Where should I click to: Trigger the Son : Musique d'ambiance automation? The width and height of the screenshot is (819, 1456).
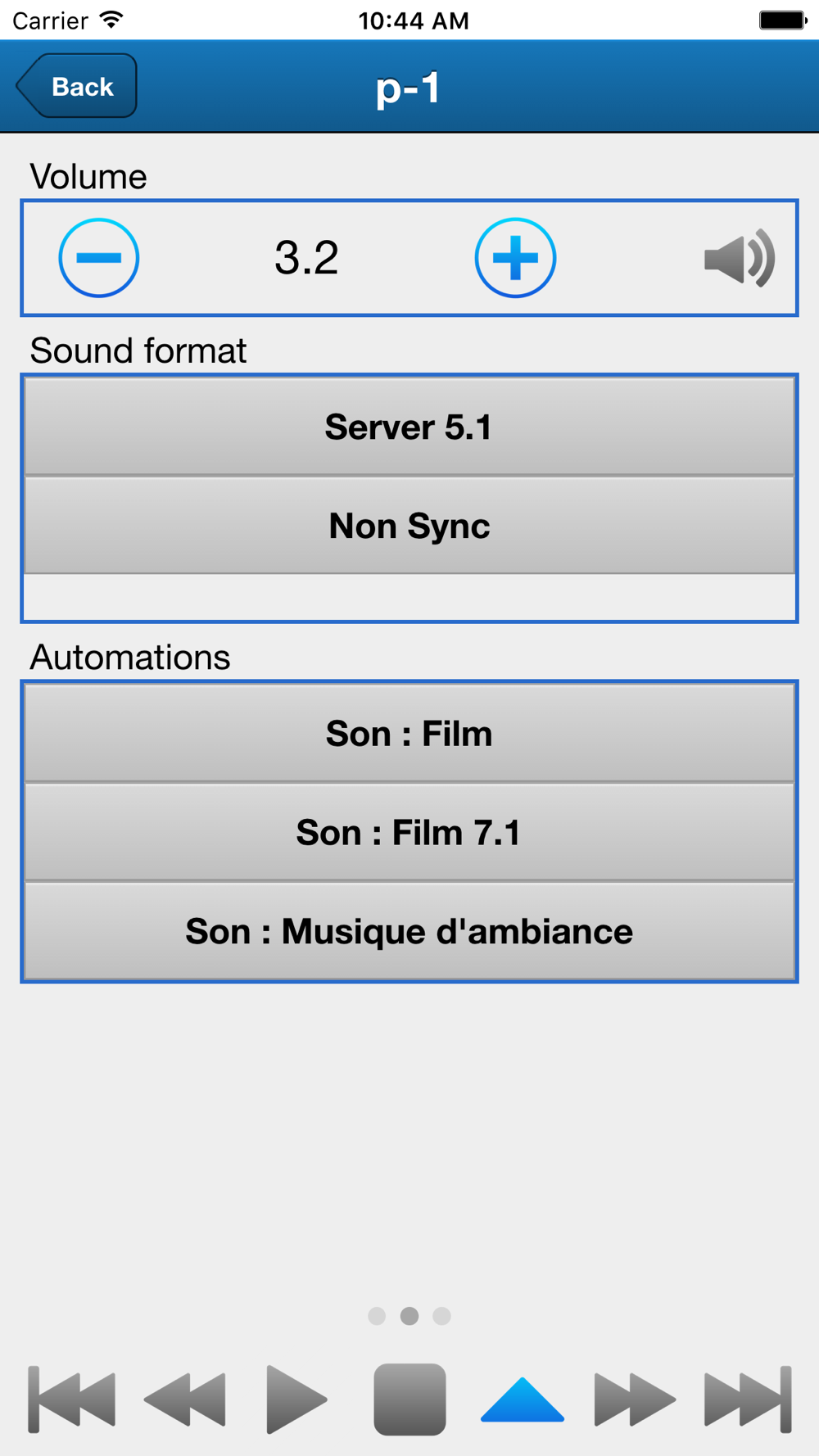pyautogui.click(x=409, y=931)
